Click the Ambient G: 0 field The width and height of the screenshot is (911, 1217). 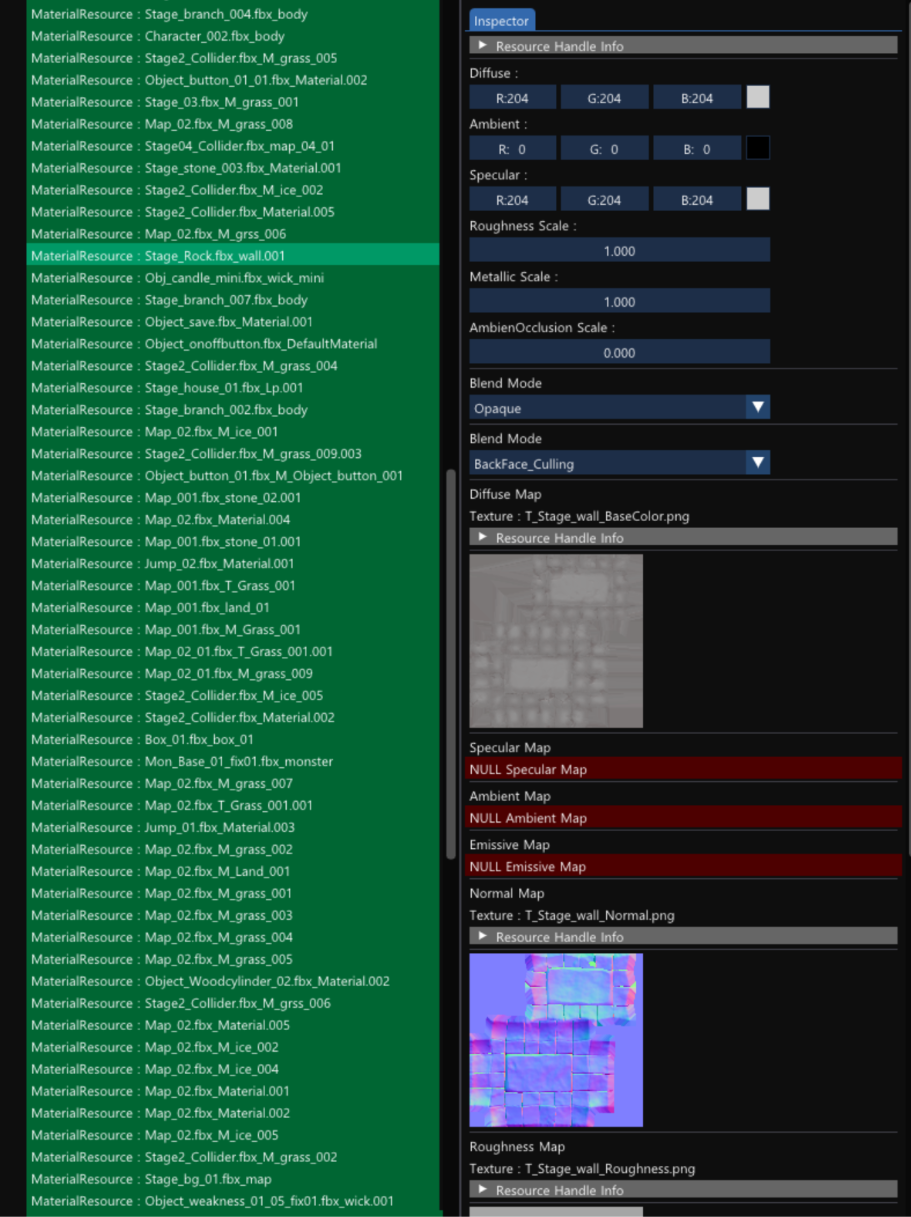(605, 148)
